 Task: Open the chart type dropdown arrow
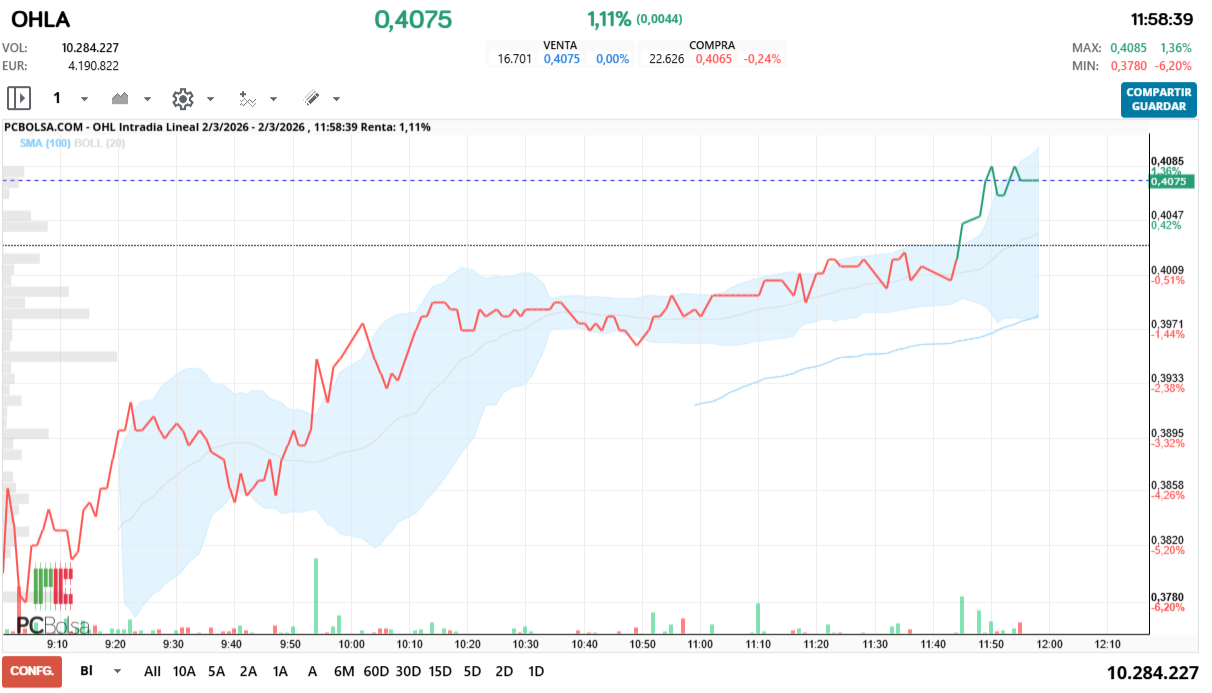147,99
